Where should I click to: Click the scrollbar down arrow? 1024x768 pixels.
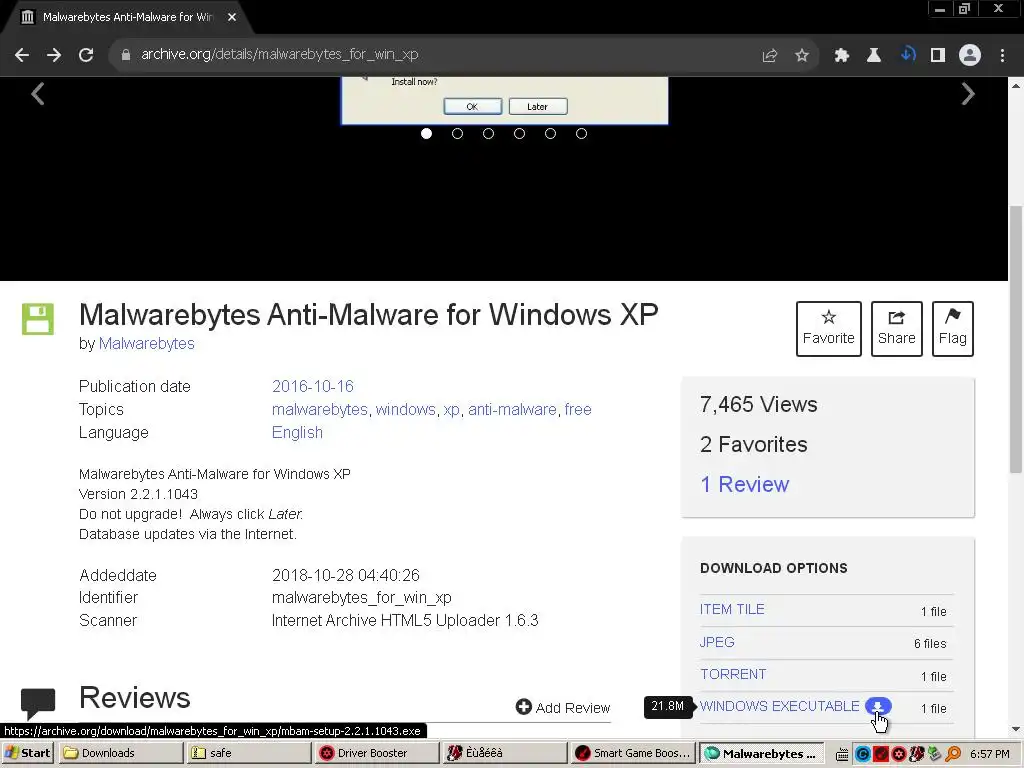(1016, 729)
